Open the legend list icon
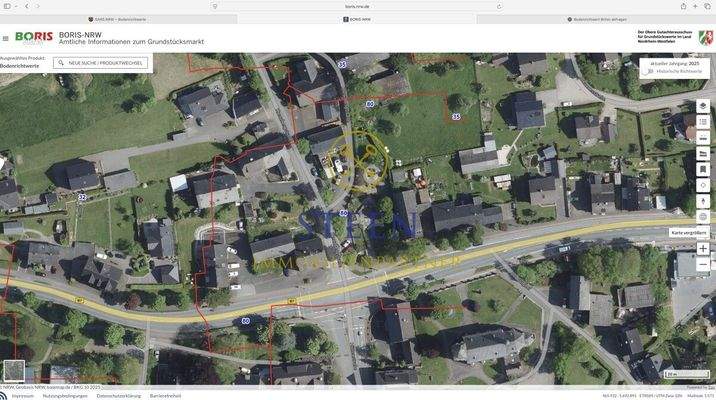This screenshot has width=716, height=400. click(703, 122)
